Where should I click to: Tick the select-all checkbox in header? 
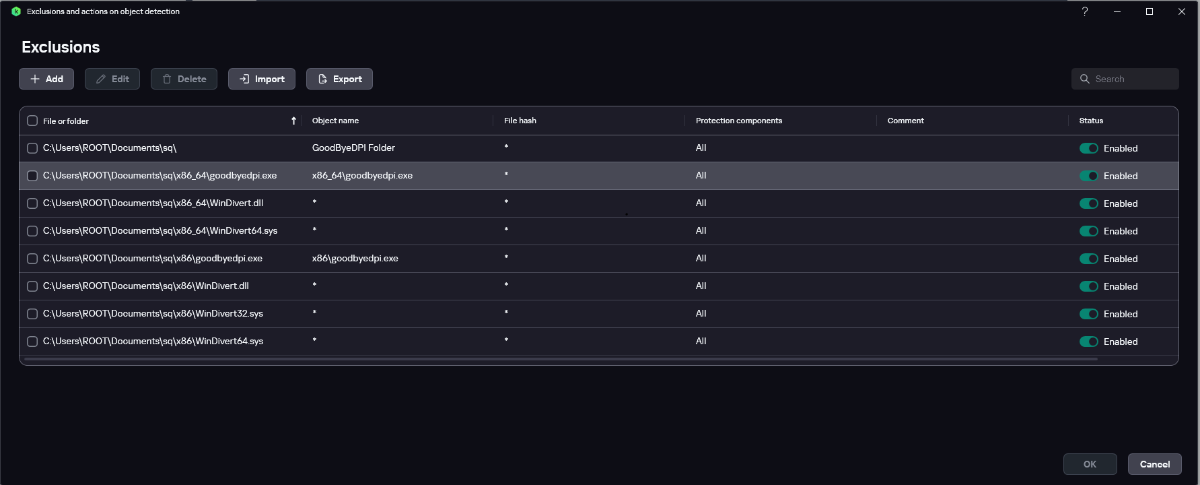coord(32,121)
